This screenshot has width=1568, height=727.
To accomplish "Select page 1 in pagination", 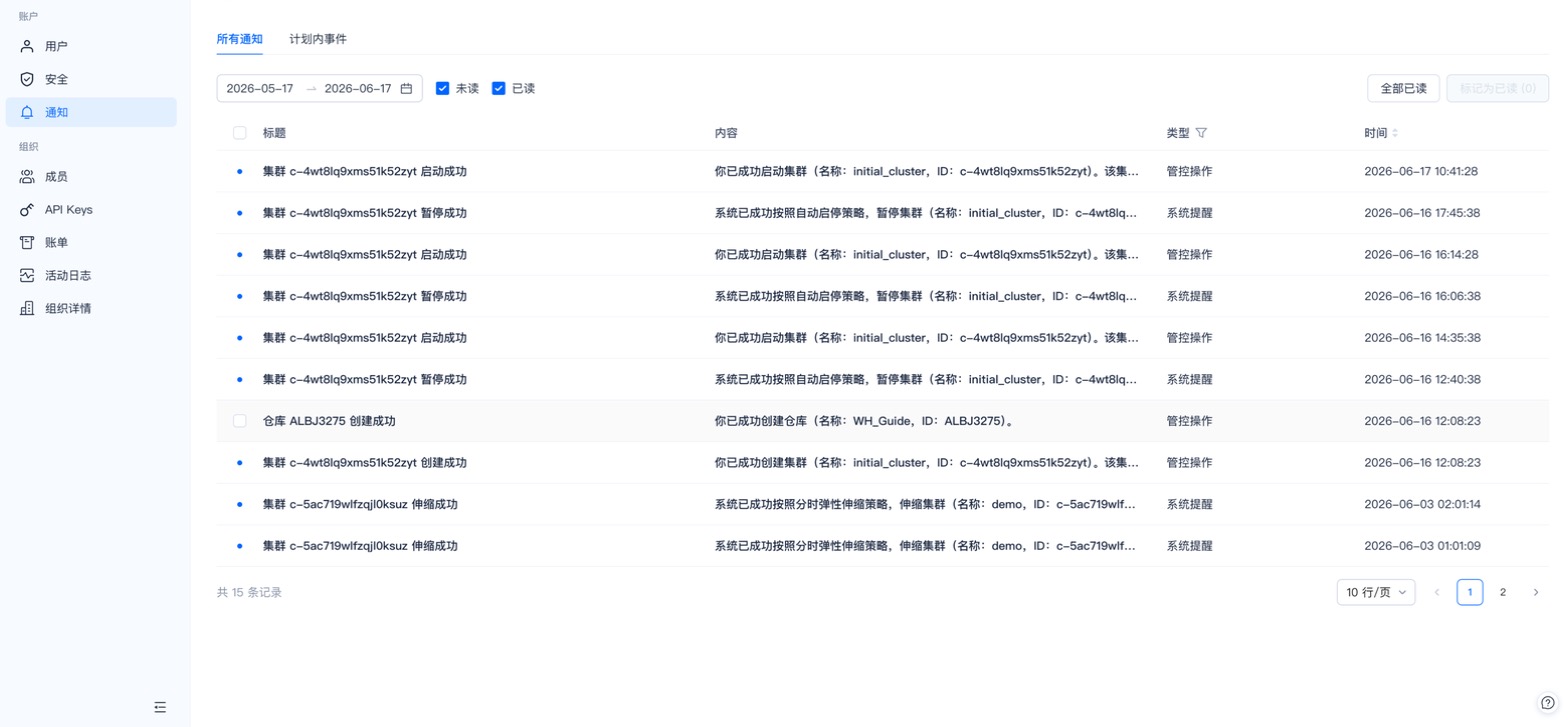I will [1470, 593].
